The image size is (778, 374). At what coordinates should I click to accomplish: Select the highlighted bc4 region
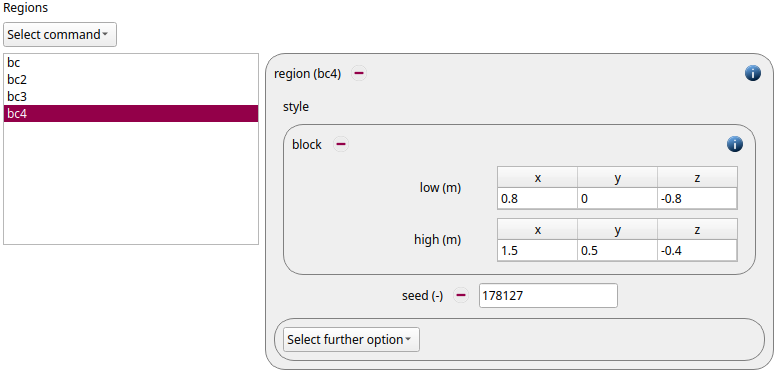click(x=131, y=114)
